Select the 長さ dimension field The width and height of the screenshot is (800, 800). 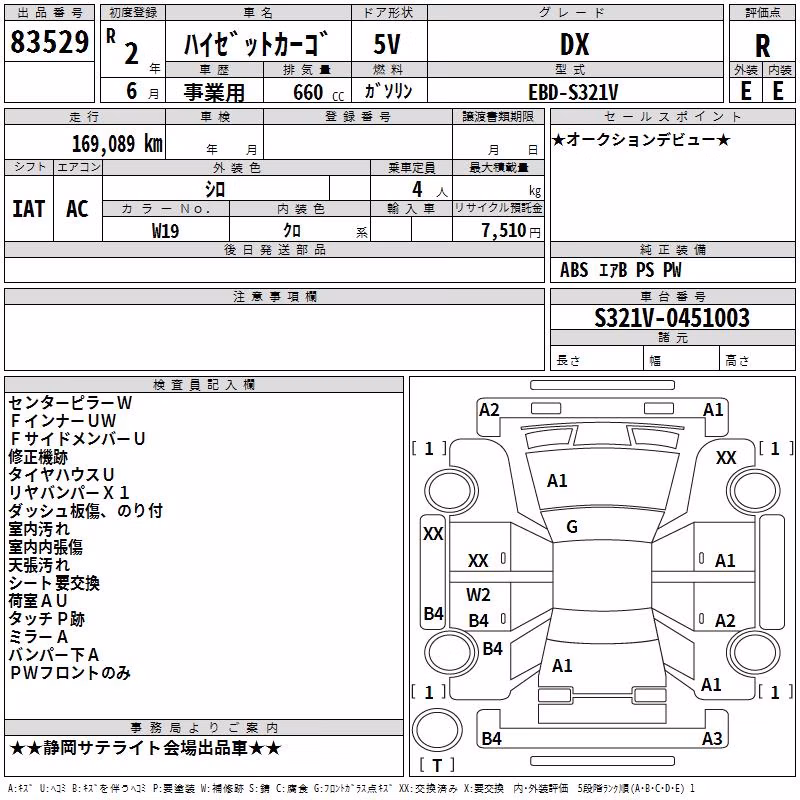click(x=597, y=360)
